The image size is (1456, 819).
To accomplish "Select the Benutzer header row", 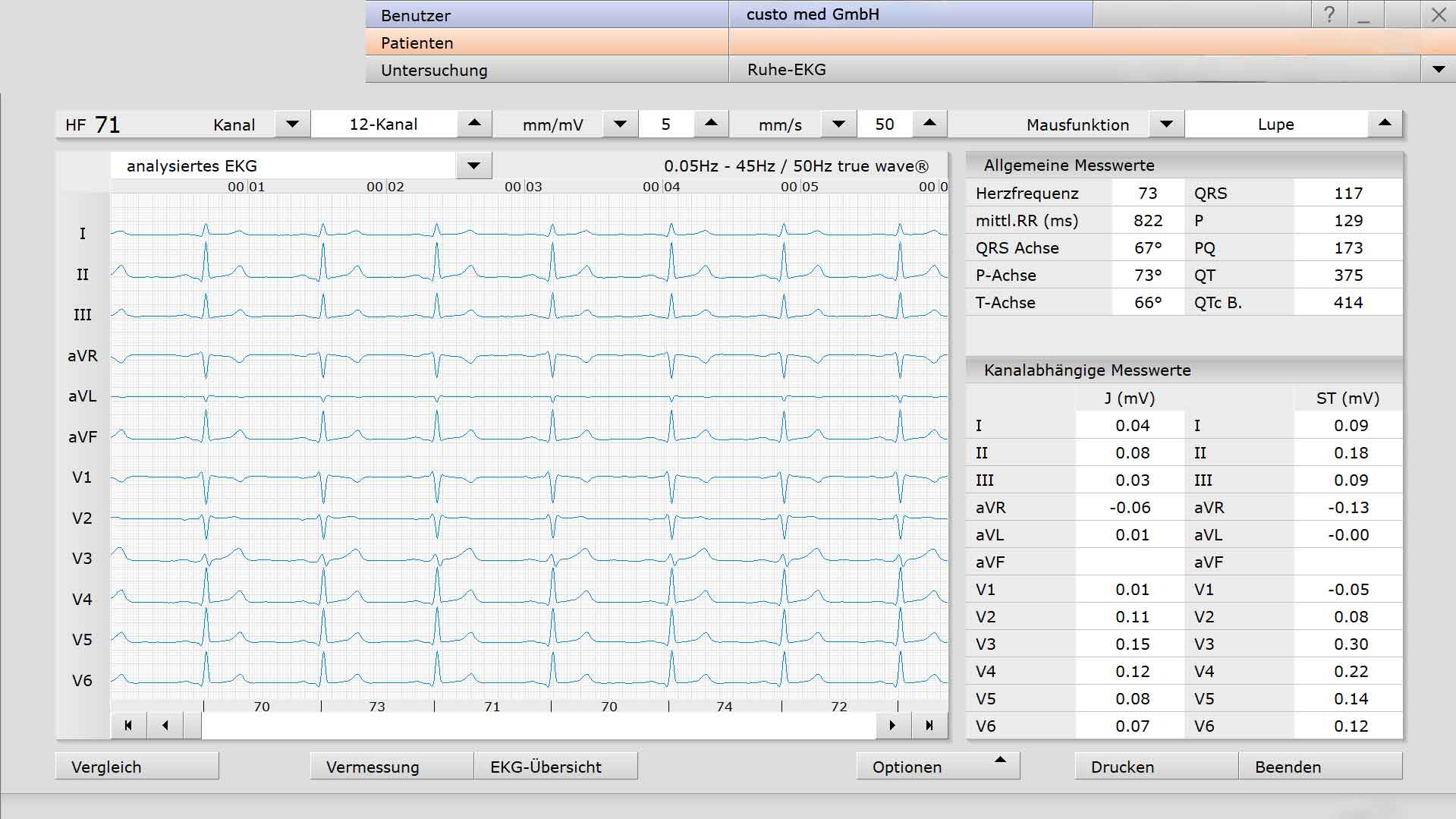I will pyautogui.click(x=546, y=14).
